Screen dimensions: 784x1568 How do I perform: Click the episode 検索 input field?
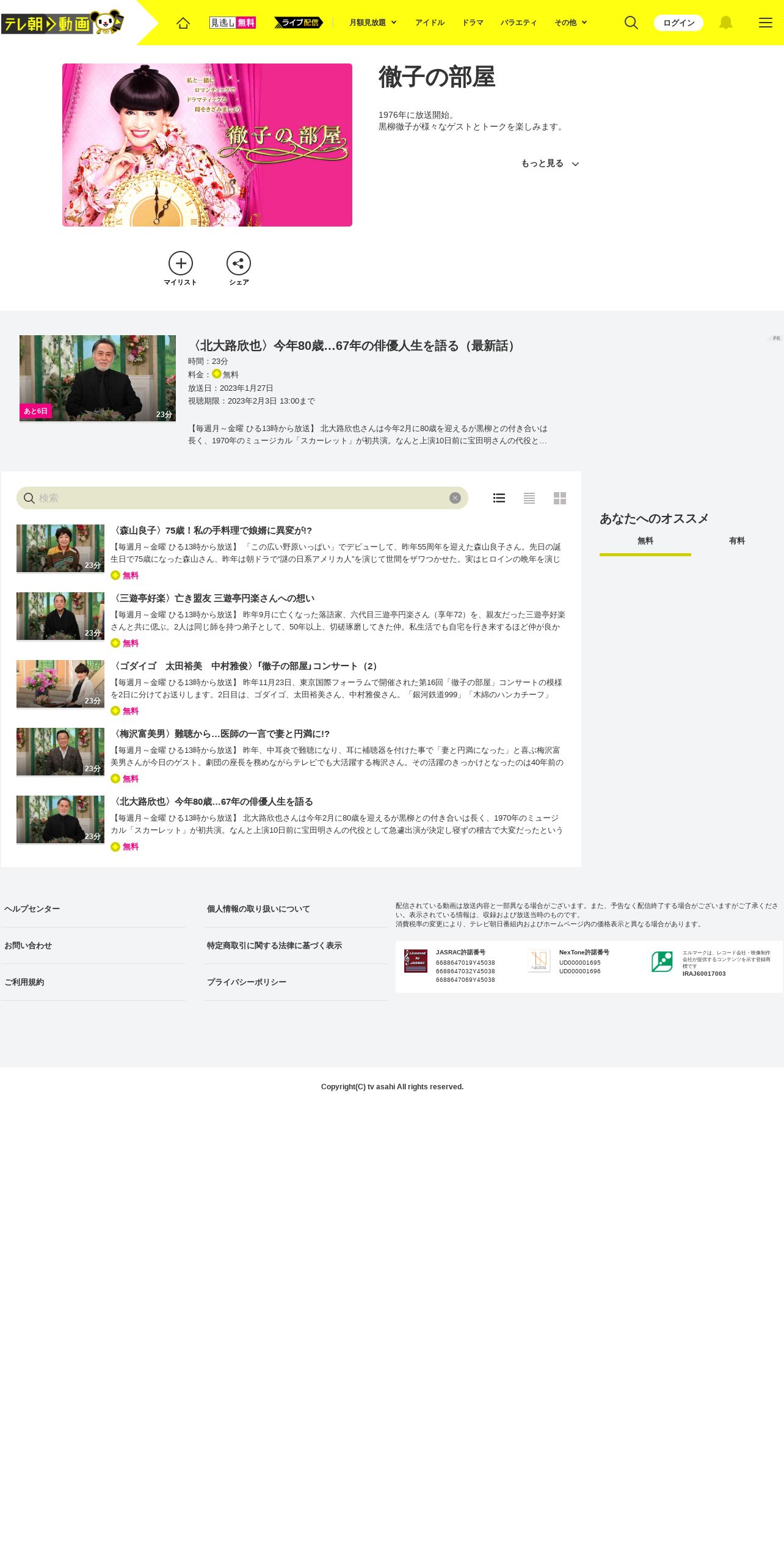242,498
